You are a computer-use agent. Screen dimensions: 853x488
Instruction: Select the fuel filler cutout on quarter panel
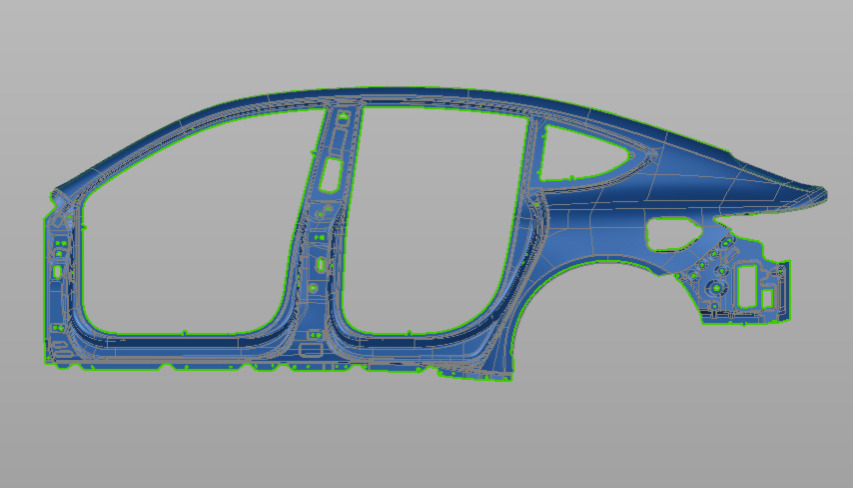[x=672, y=234]
